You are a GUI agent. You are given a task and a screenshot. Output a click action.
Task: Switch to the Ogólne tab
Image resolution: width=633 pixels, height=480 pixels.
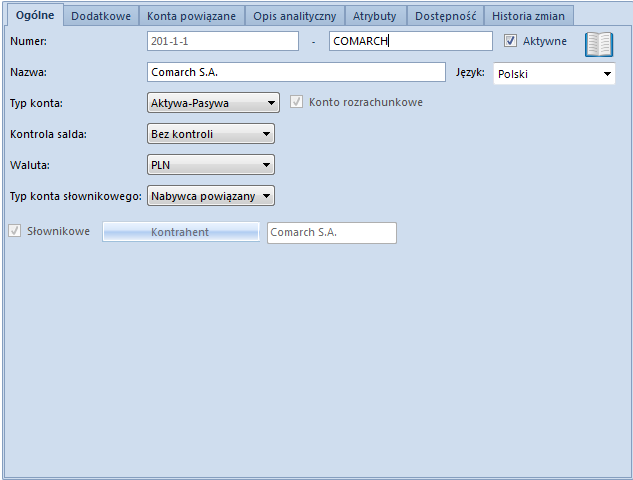coord(35,15)
